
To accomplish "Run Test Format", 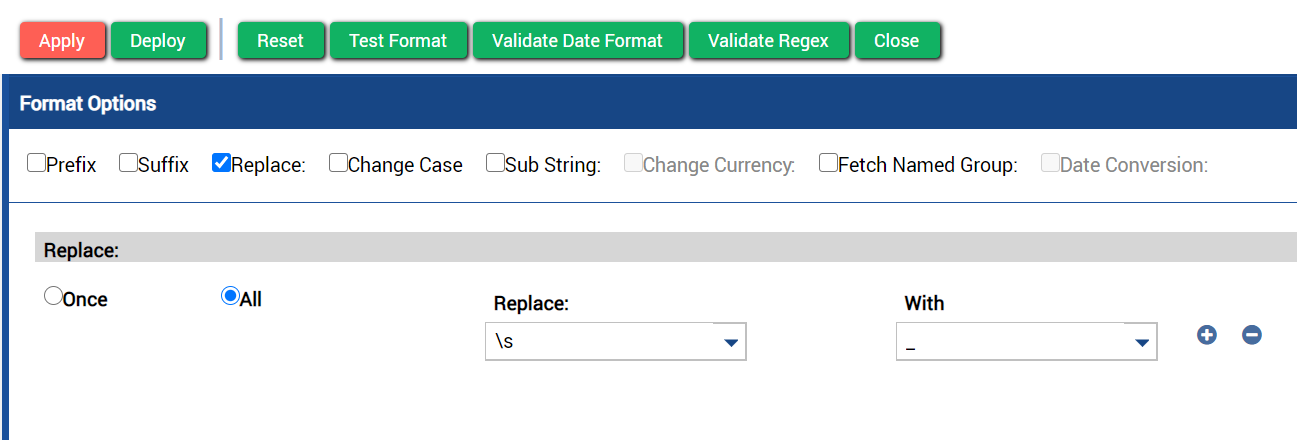I will [398, 41].
